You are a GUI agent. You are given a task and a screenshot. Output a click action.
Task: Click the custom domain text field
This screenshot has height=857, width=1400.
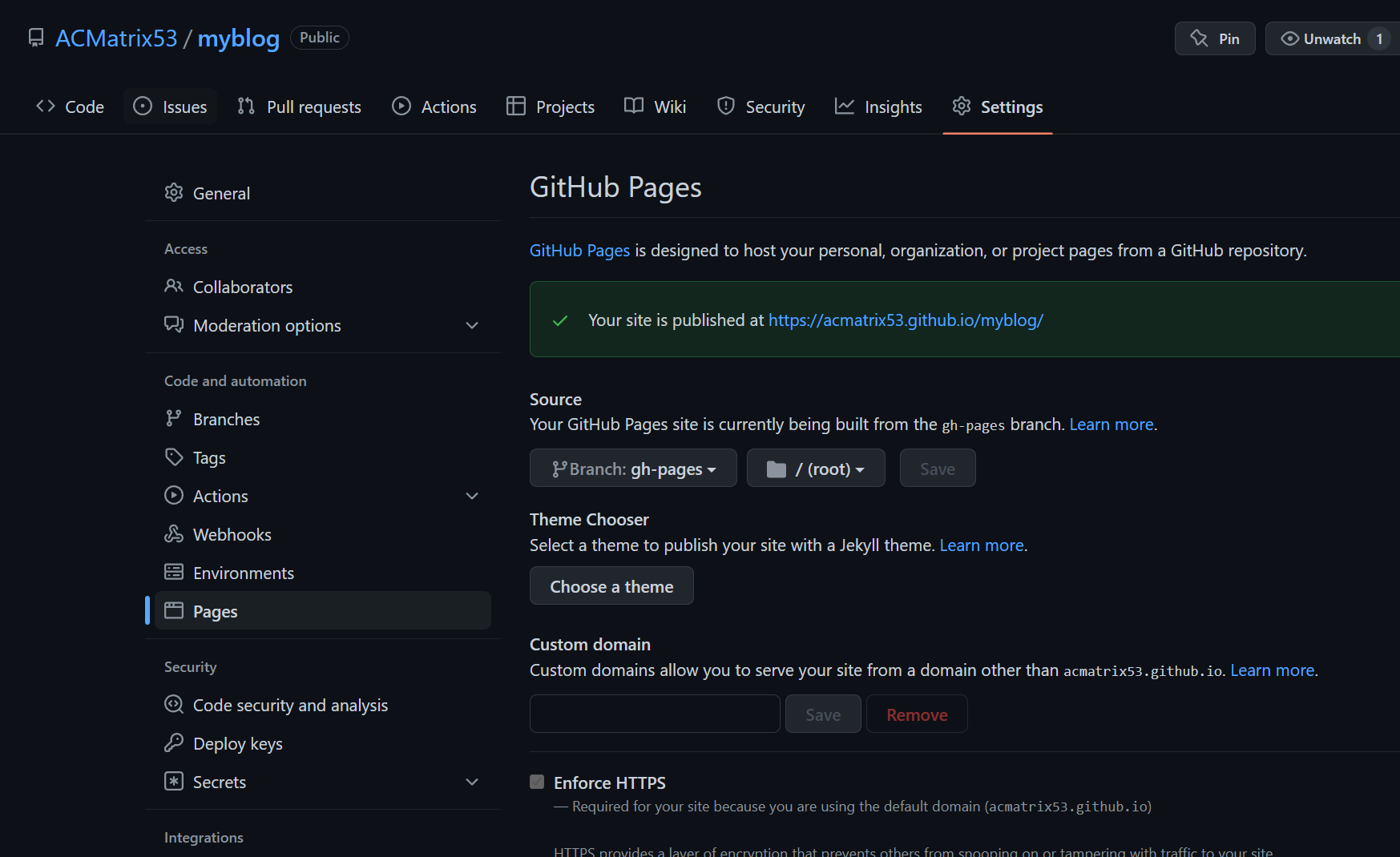click(655, 714)
